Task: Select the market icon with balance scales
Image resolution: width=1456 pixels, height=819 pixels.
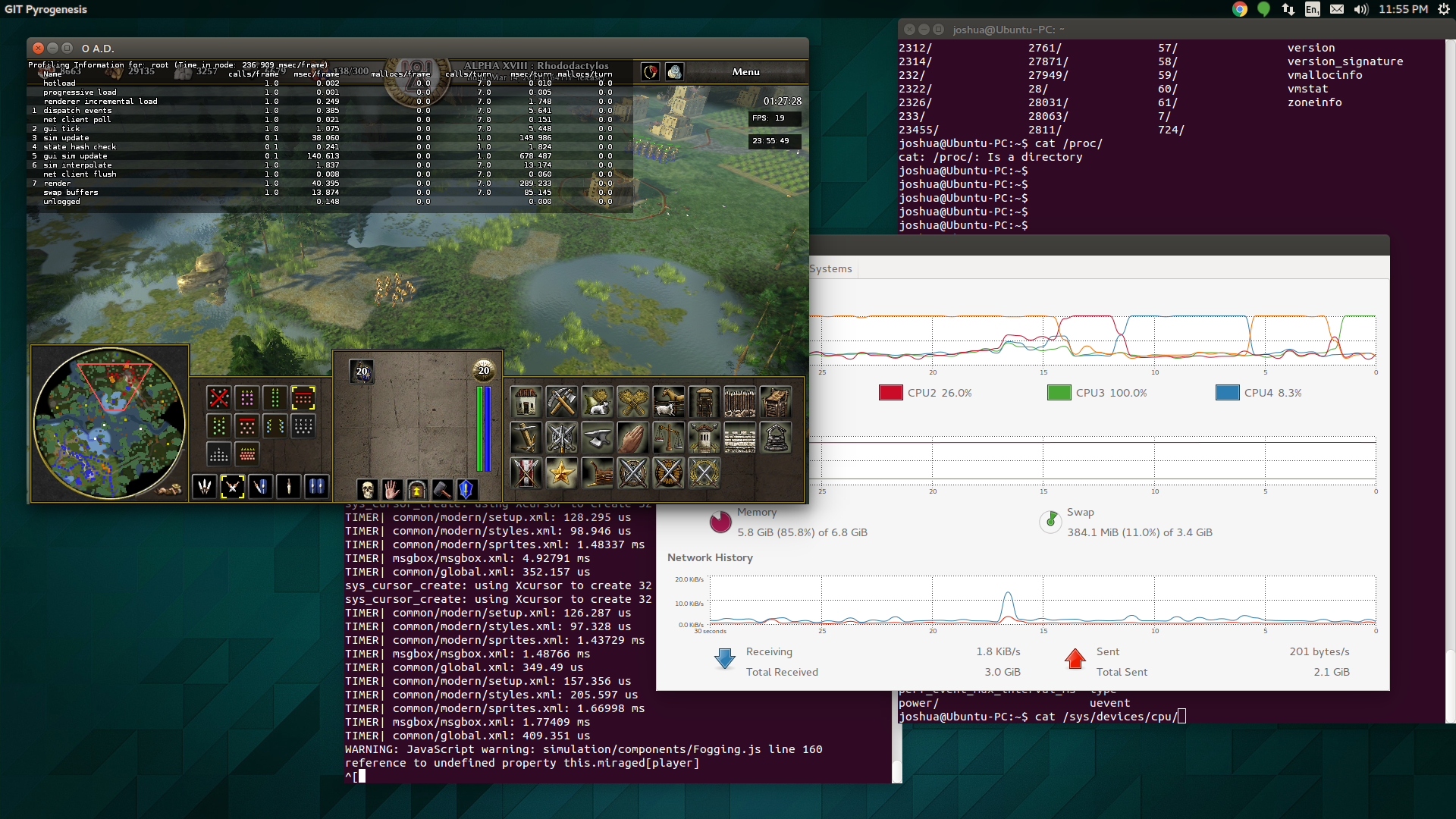Action: (669, 438)
